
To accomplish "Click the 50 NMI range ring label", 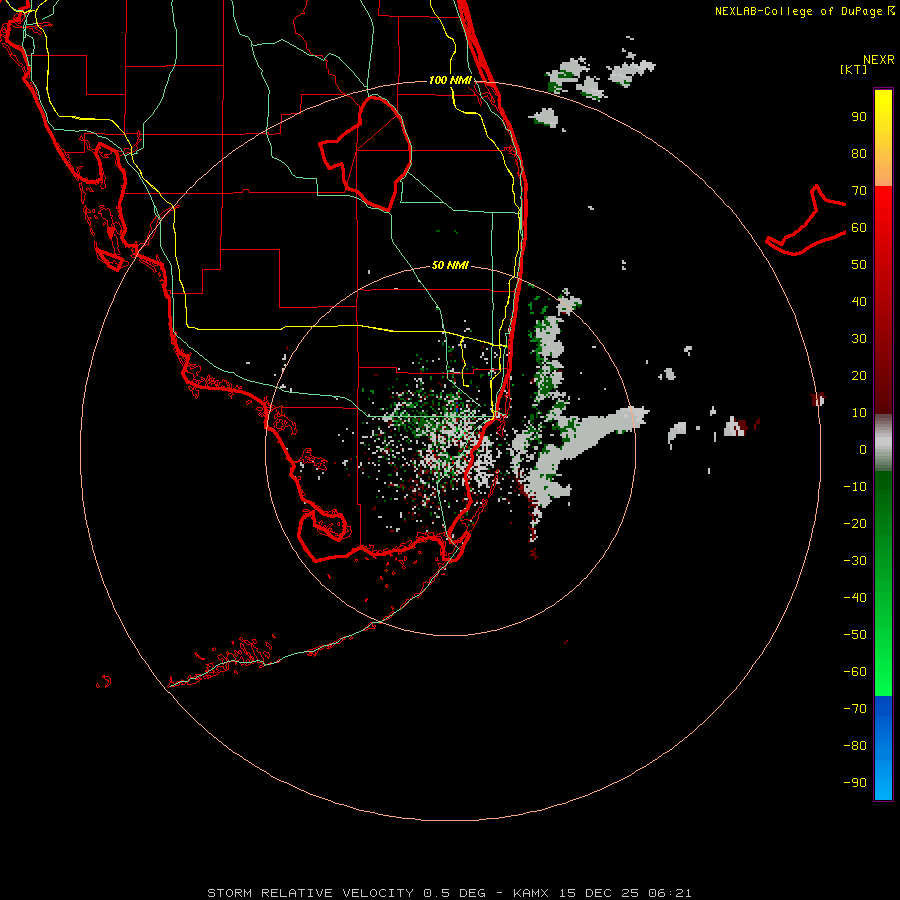I will [450, 265].
